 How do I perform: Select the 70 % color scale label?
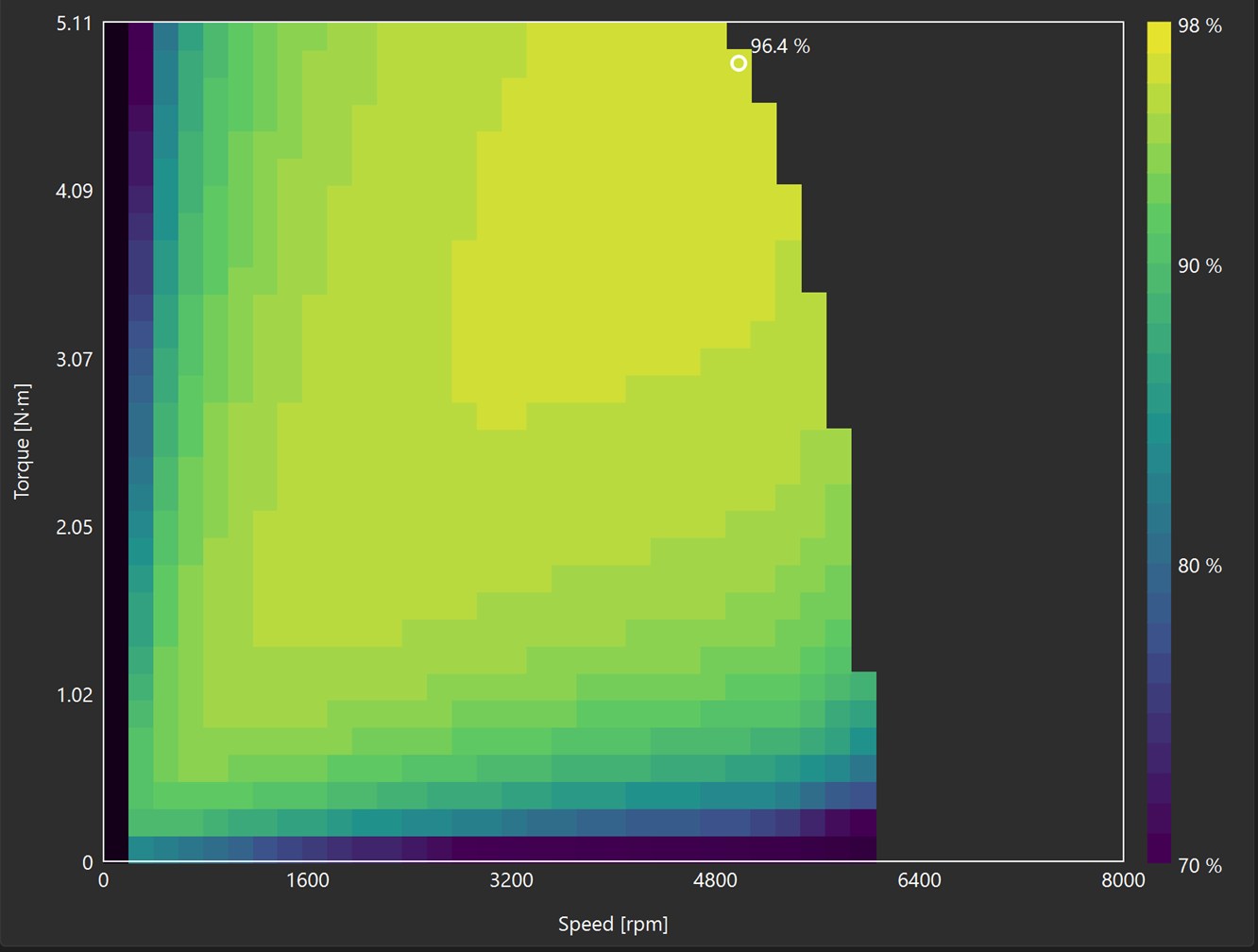coord(1200,865)
